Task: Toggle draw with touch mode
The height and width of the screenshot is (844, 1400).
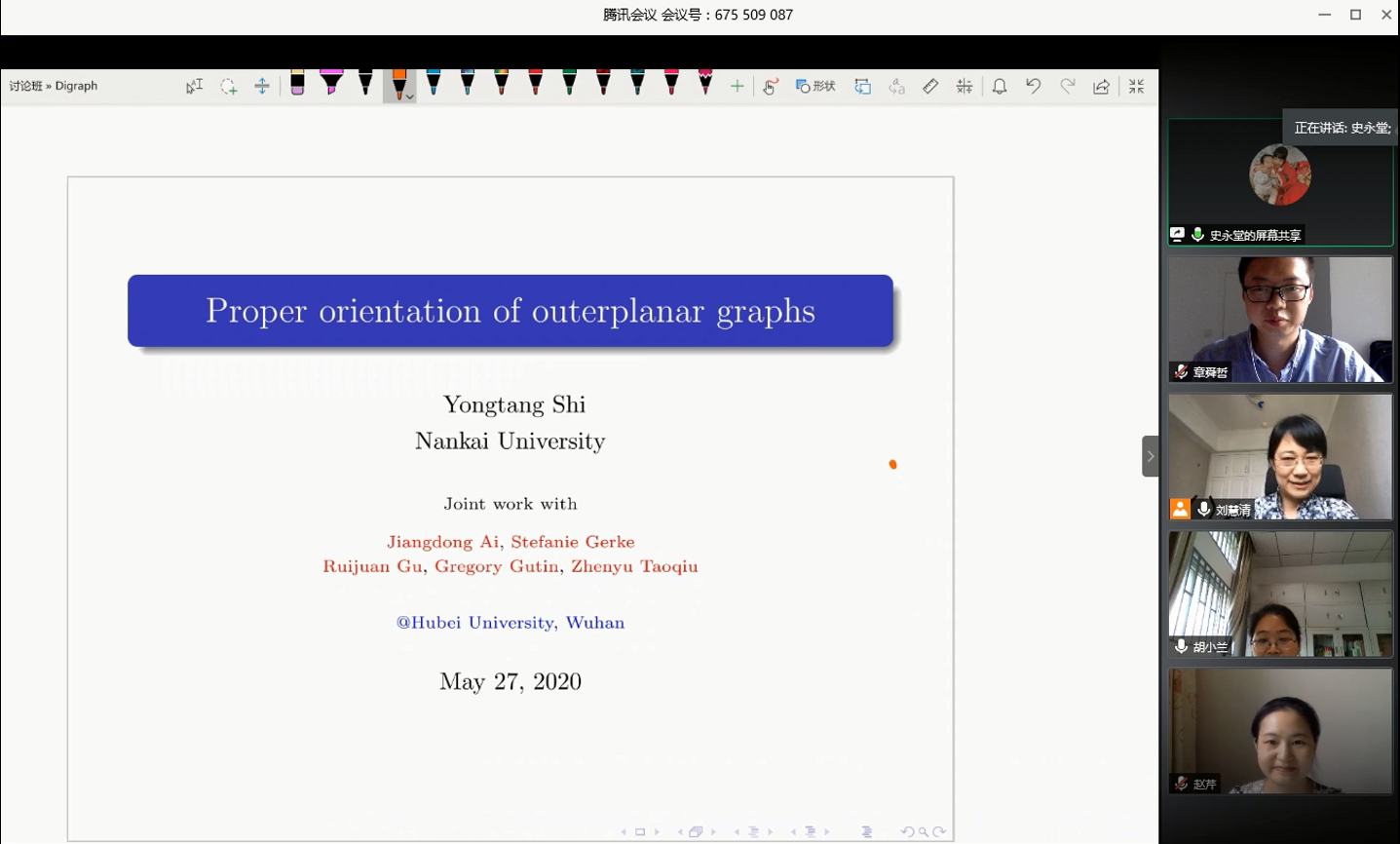Action: [771, 87]
